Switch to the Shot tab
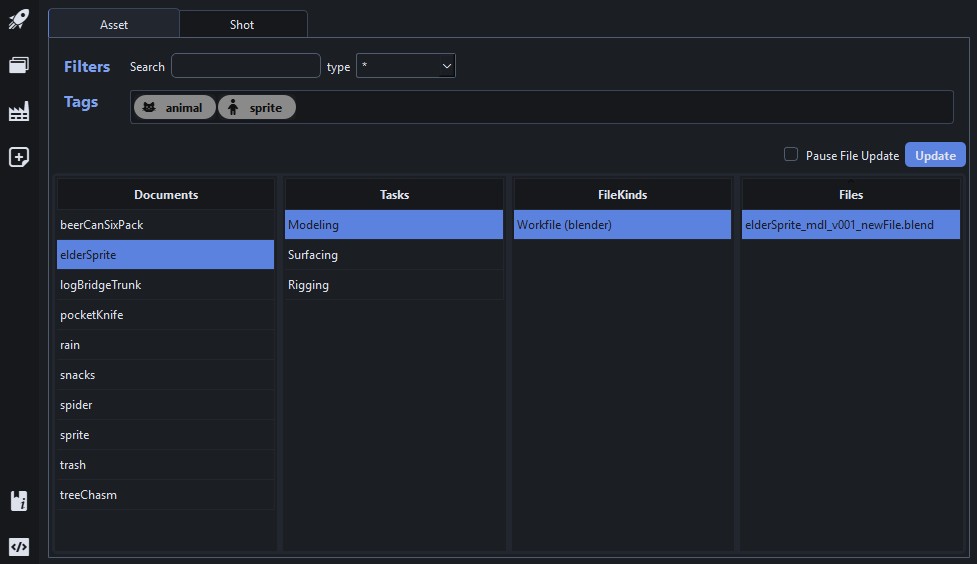The image size is (977, 564). click(242, 24)
